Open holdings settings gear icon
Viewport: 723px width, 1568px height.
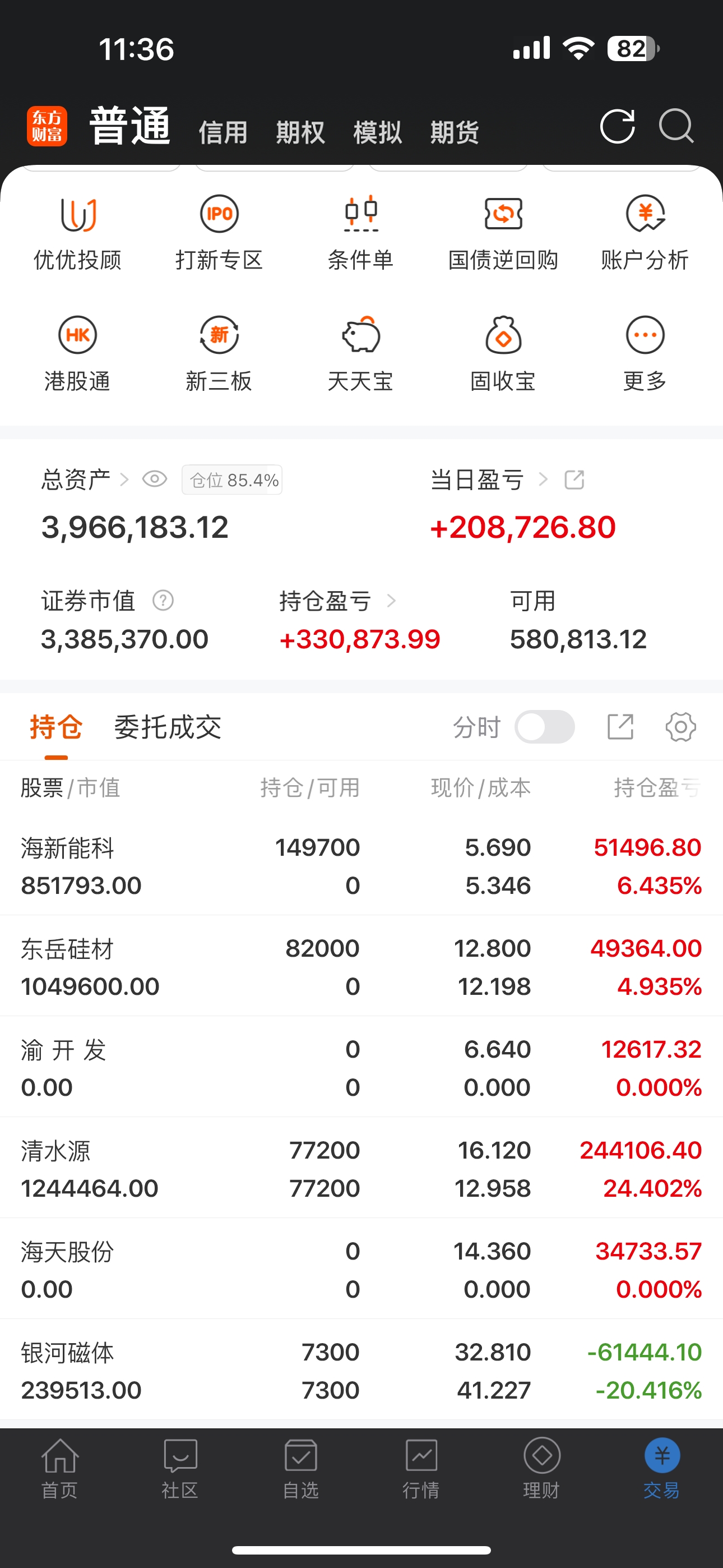[680, 727]
